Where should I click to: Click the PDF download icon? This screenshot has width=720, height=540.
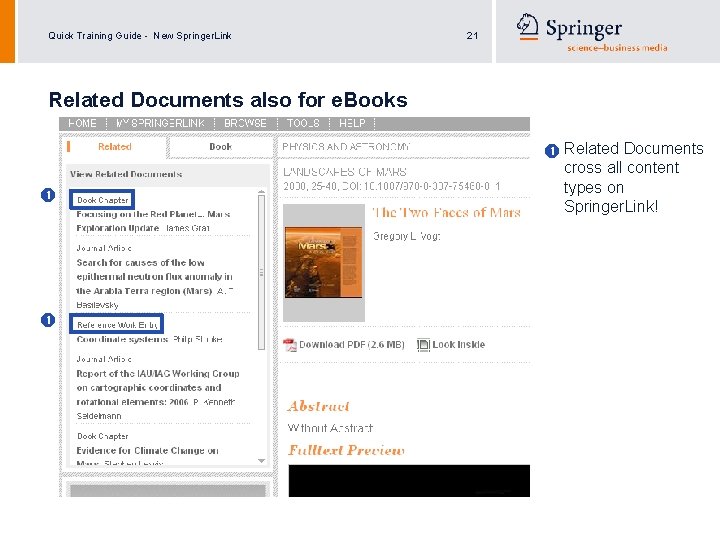pyautogui.click(x=290, y=345)
